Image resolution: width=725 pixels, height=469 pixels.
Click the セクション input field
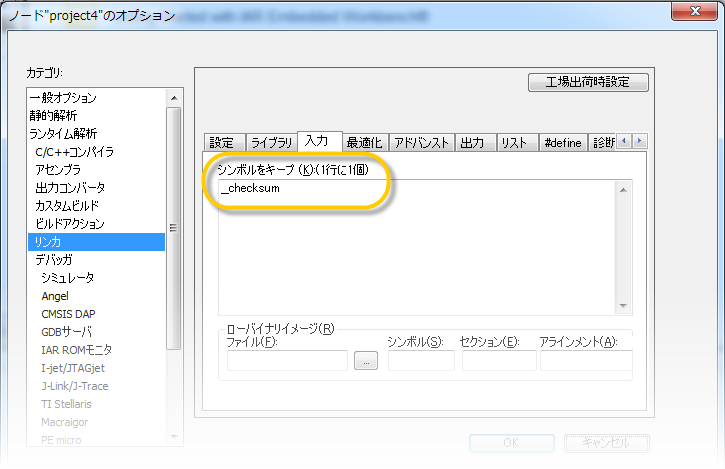(x=499, y=360)
